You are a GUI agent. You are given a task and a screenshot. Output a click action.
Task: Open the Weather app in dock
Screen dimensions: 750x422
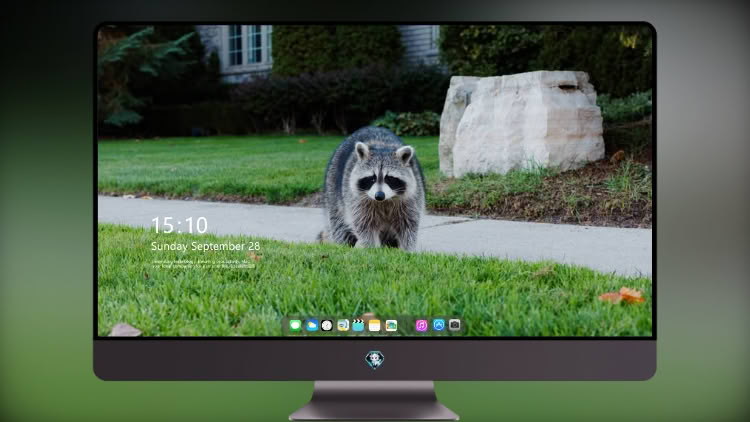[312, 326]
